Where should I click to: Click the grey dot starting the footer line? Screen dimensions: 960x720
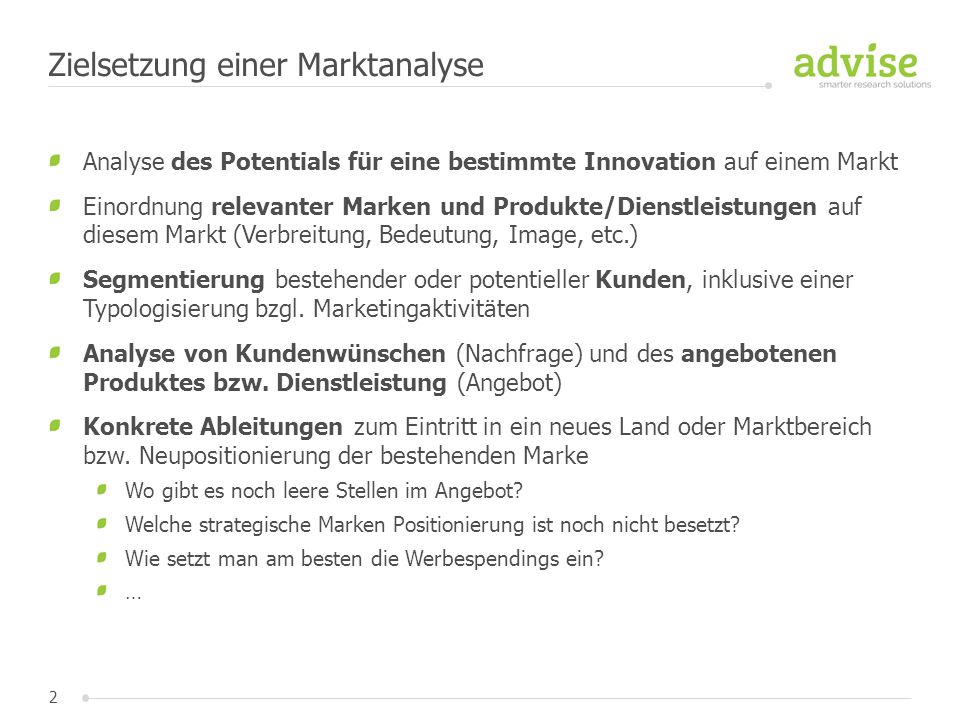tap(86, 698)
